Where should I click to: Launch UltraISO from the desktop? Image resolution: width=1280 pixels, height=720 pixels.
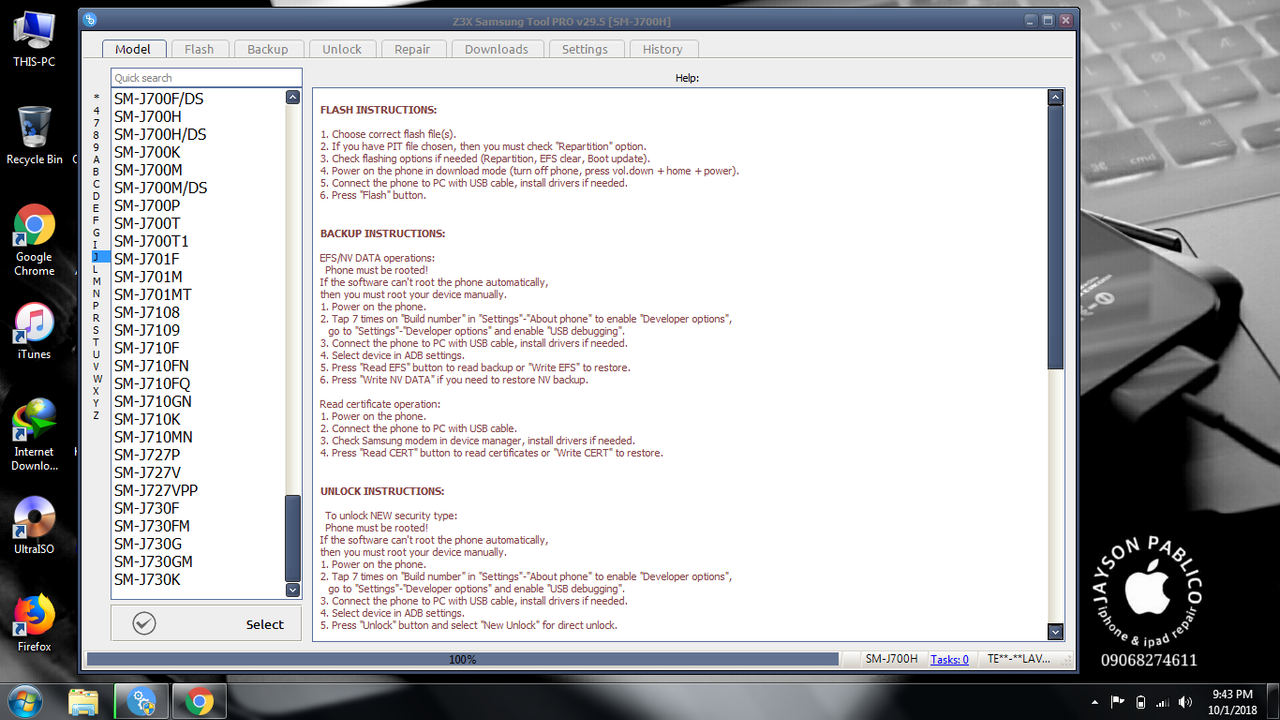pos(34,525)
